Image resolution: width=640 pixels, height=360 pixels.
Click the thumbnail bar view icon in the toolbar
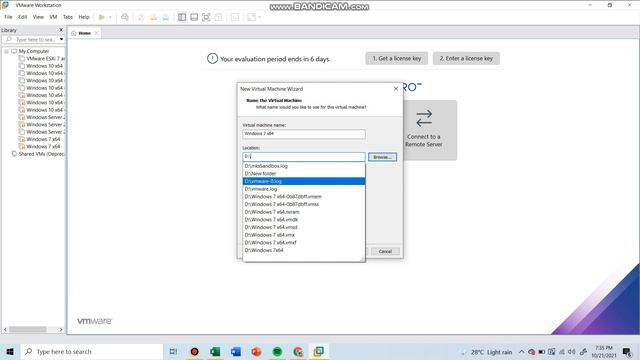click(x=194, y=17)
